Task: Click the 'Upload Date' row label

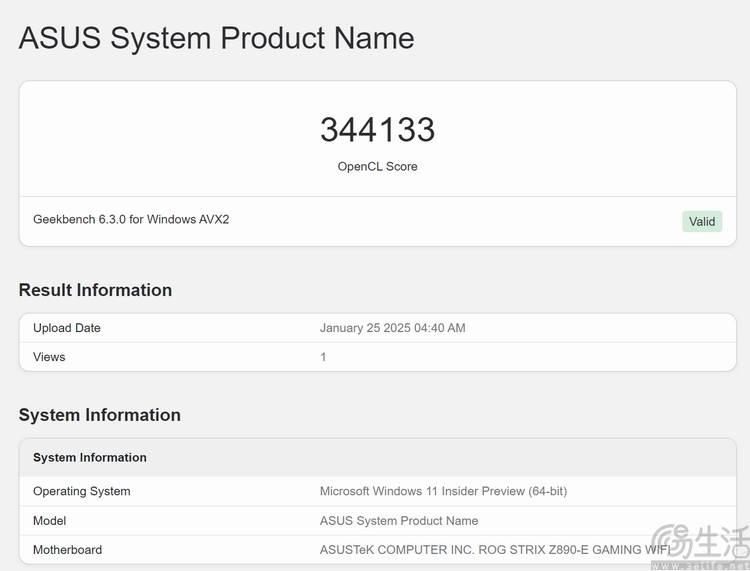Action: coord(67,328)
